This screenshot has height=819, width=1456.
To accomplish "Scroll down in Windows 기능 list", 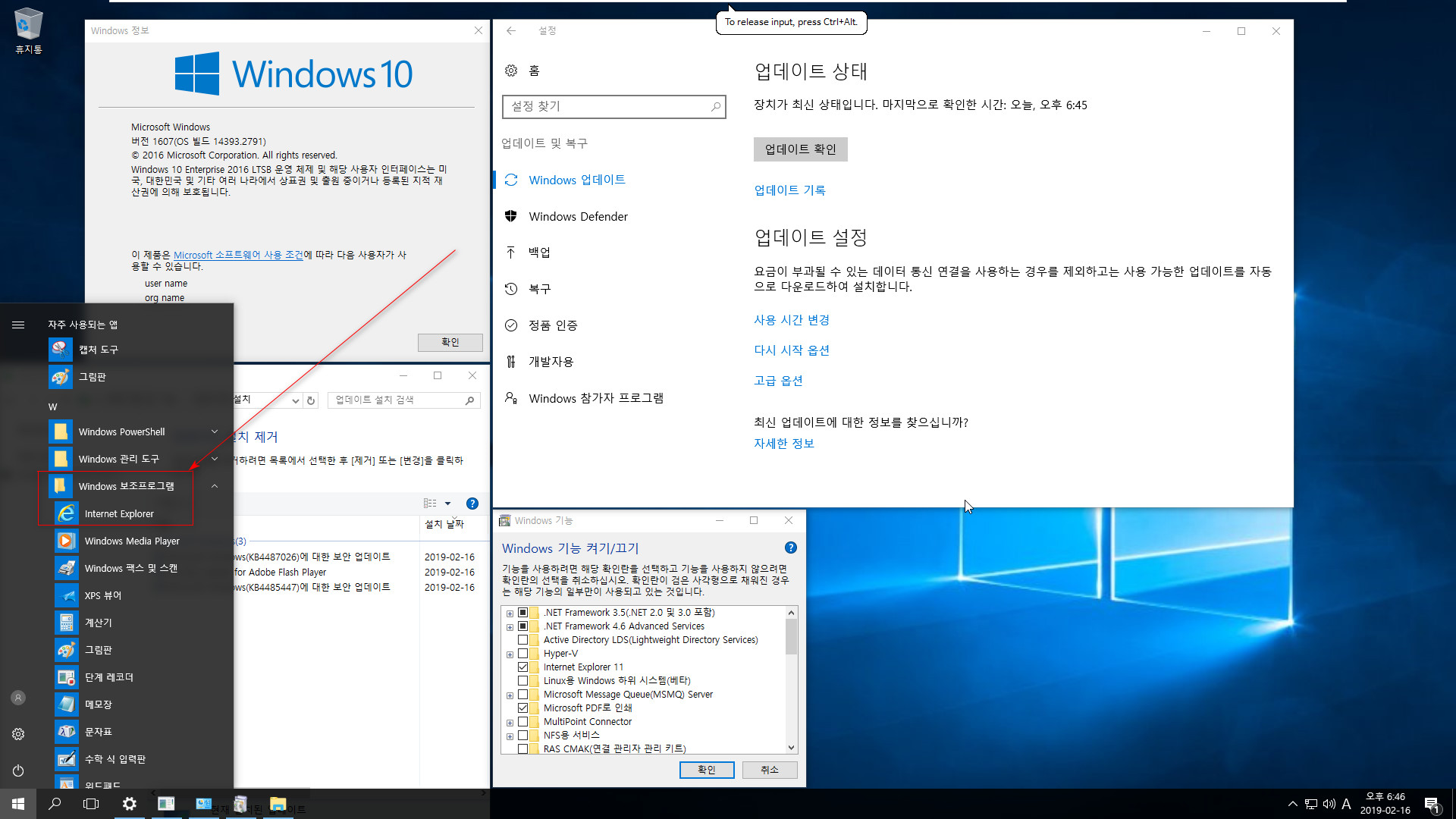I will [790, 749].
